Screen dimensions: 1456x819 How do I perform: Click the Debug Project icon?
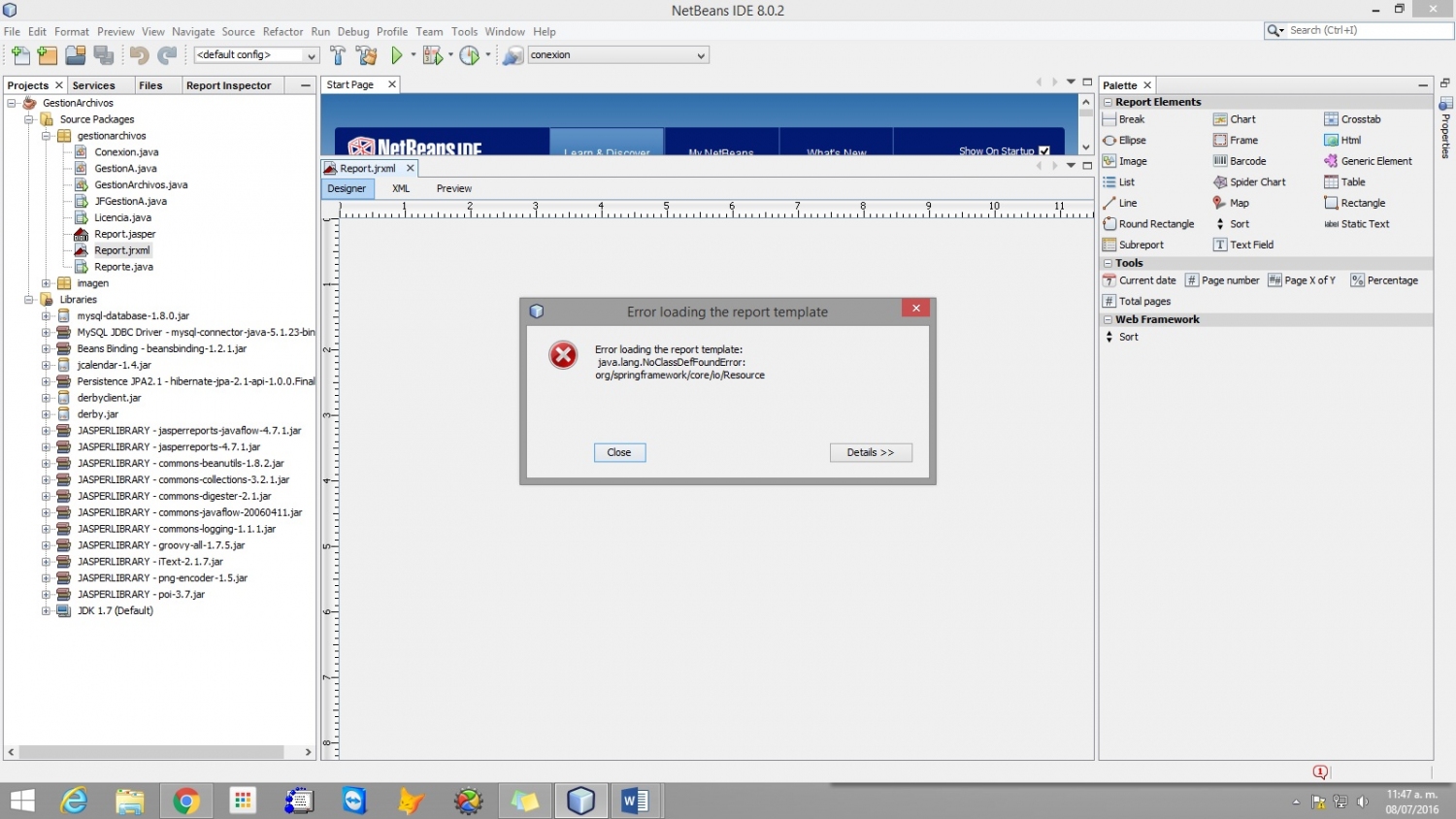[x=433, y=55]
